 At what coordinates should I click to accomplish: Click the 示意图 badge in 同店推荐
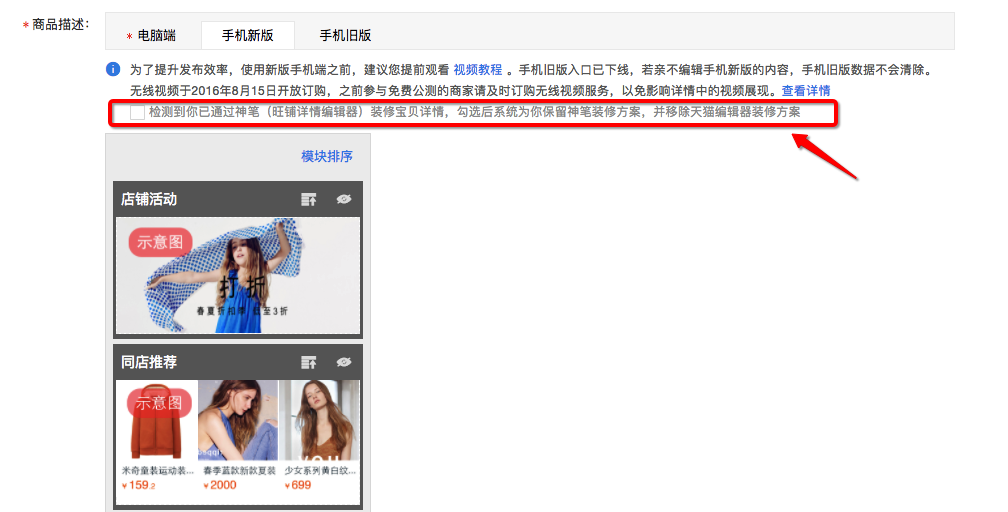point(160,403)
